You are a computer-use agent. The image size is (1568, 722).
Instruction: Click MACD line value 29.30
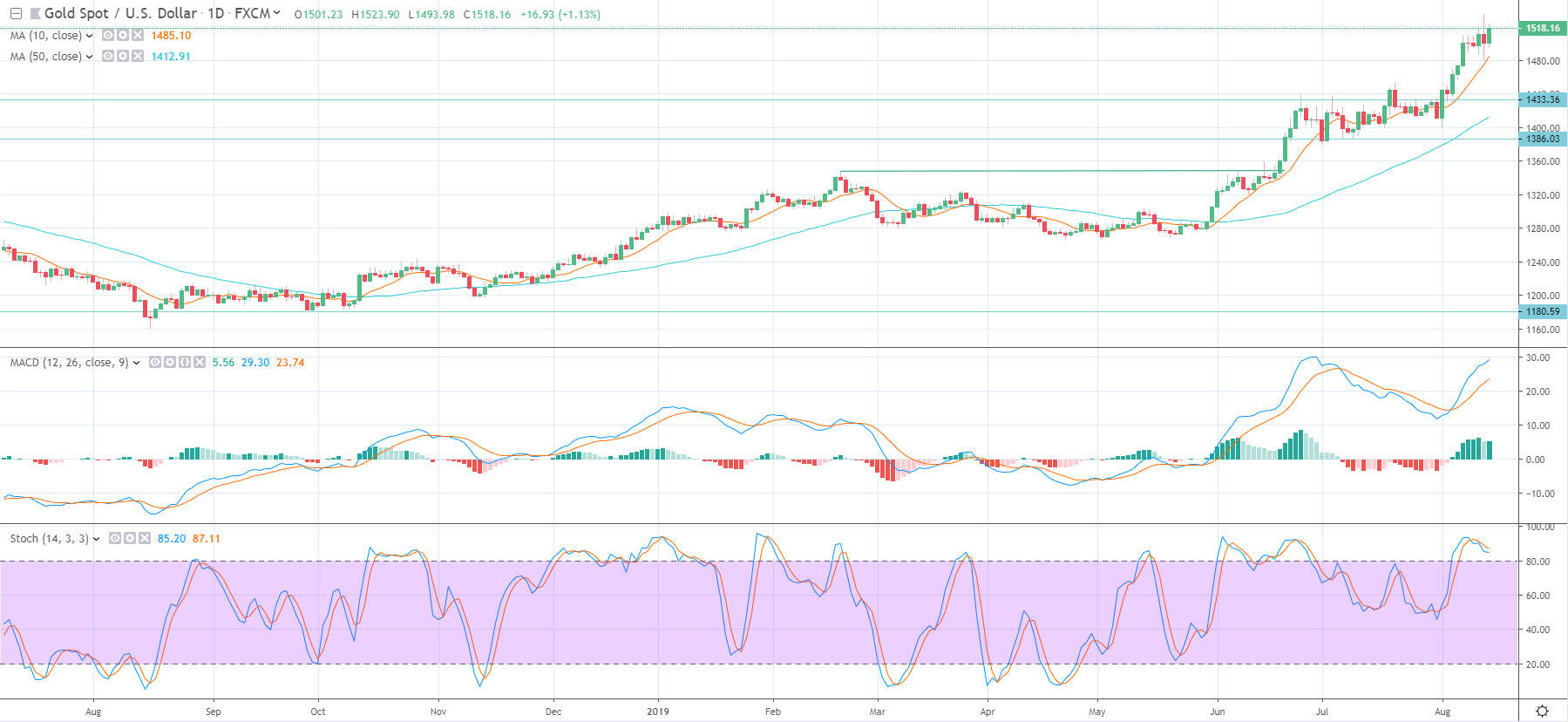[255, 363]
